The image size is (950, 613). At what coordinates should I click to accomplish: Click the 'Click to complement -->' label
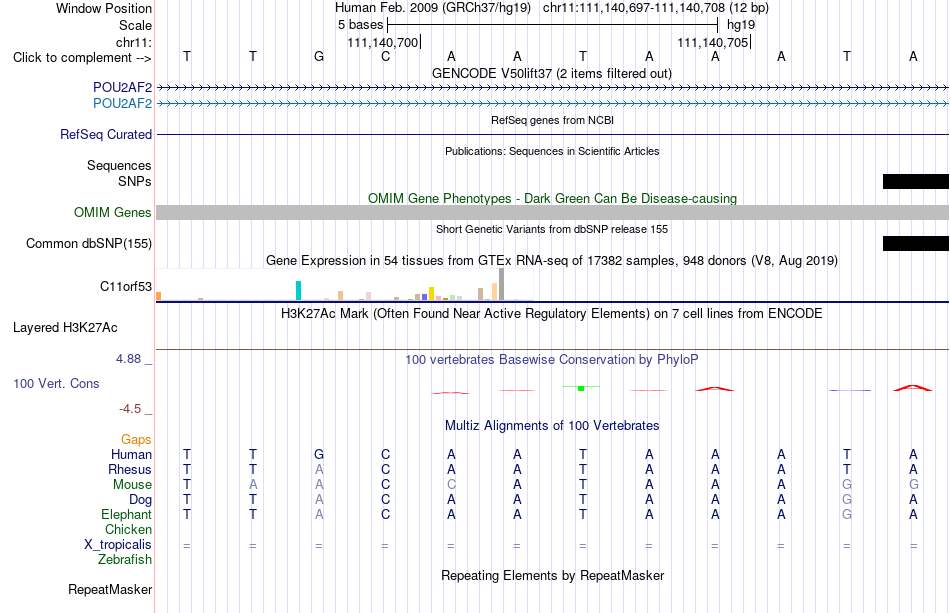coord(82,58)
